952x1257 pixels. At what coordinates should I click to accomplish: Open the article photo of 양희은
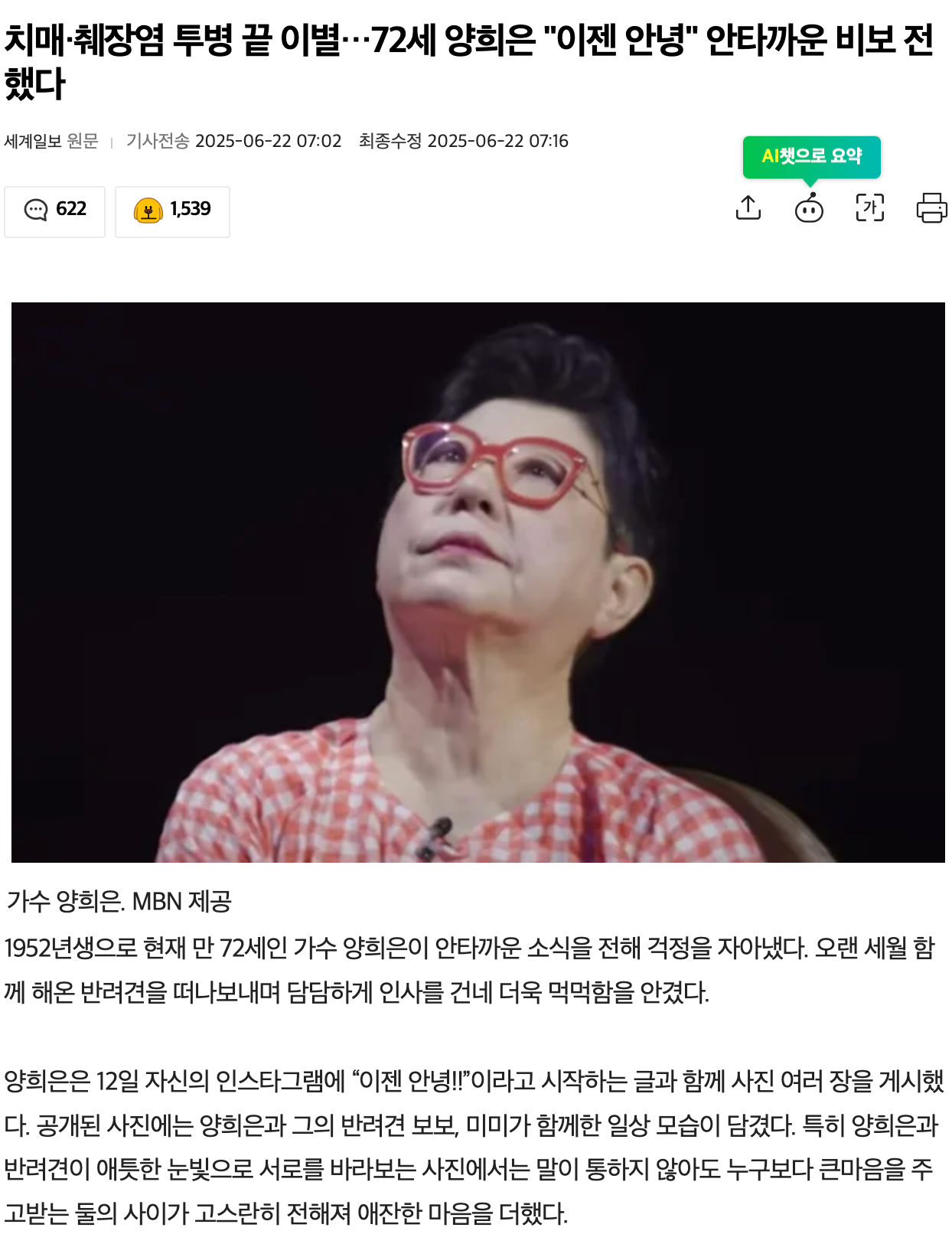click(x=478, y=582)
